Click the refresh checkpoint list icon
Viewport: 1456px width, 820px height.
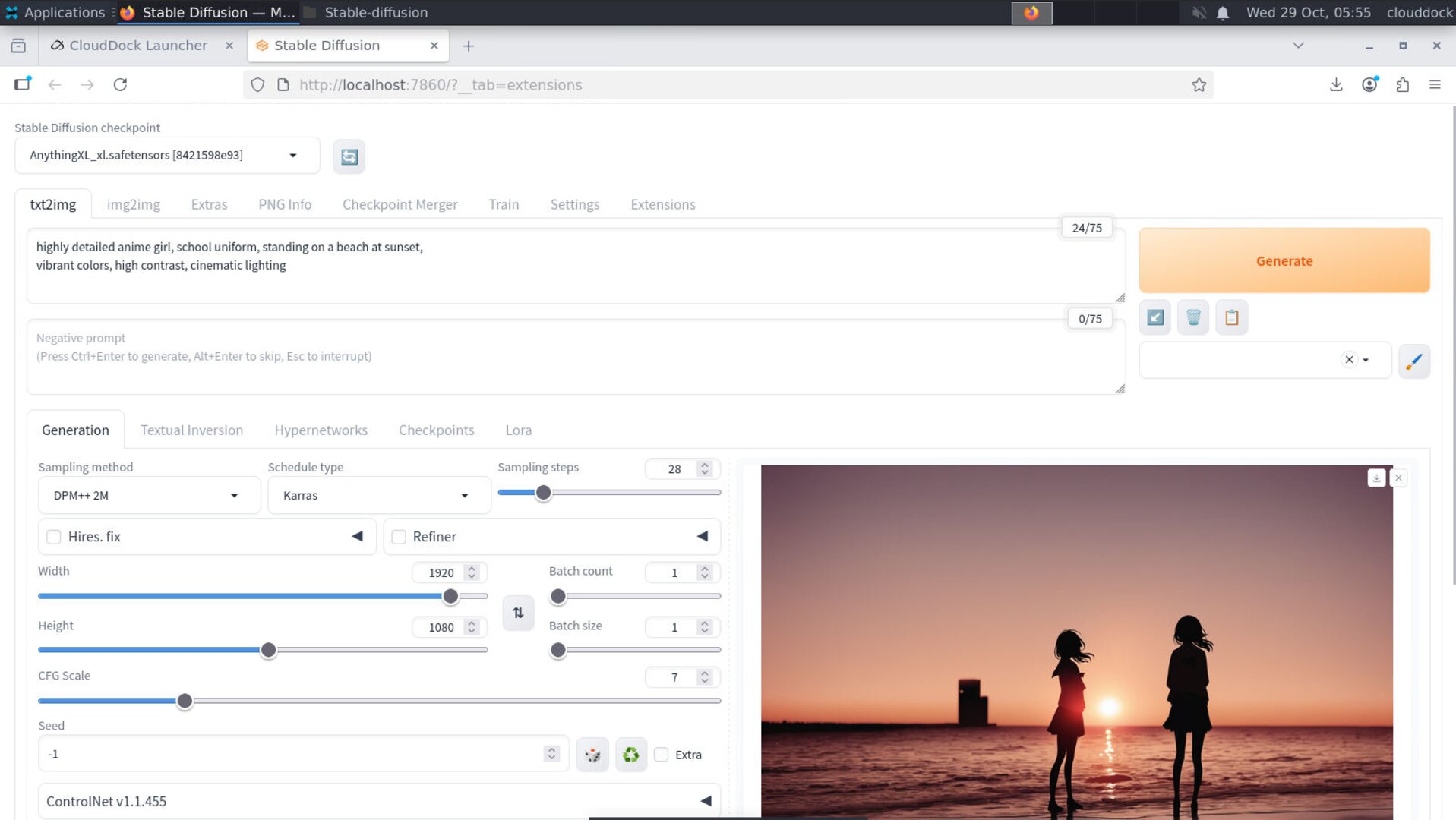349,156
